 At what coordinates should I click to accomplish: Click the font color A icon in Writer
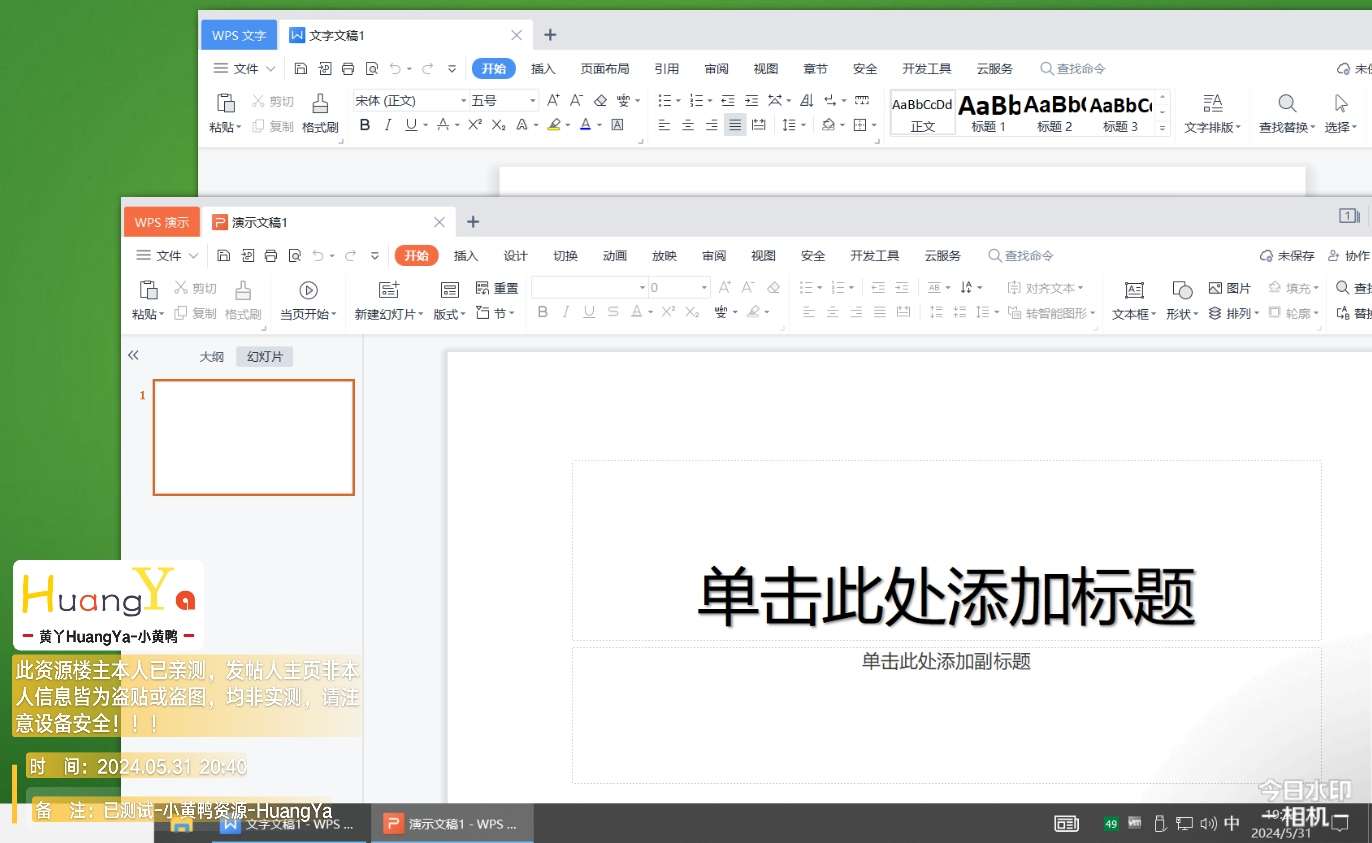[585, 125]
